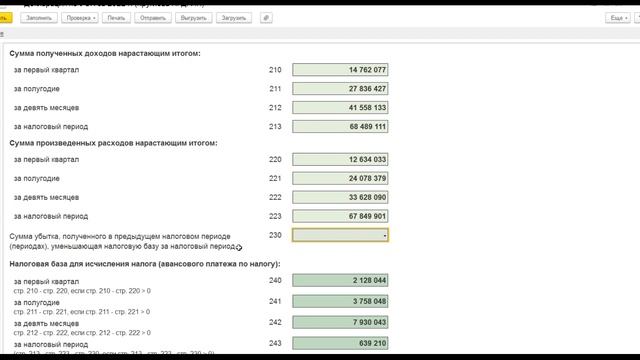Click 'за полугодие' label of line 211
Image resolution: width=640 pixels, height=360 pixels.
[x=36, y=89]
